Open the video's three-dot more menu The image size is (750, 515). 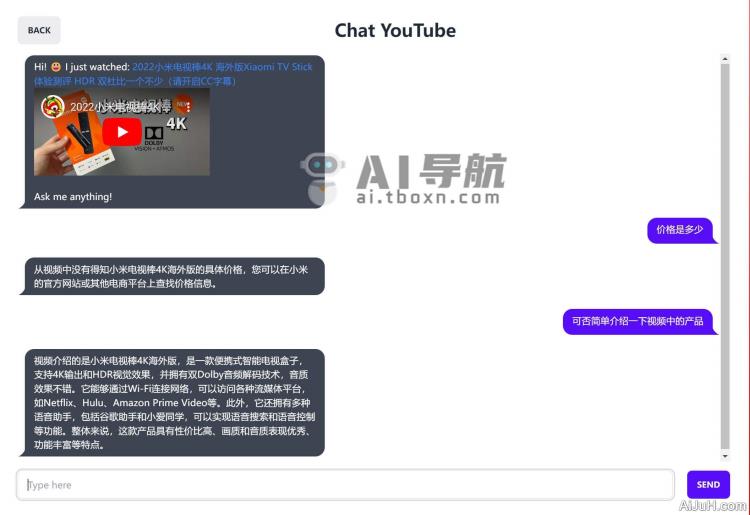(188, 106)
